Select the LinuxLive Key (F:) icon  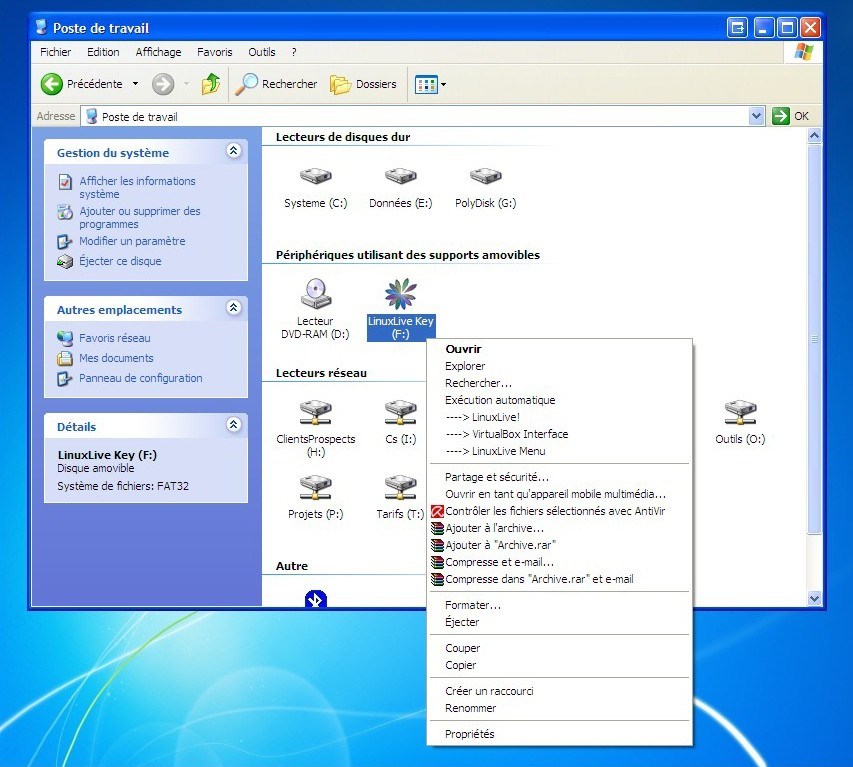tap(399, 295)
